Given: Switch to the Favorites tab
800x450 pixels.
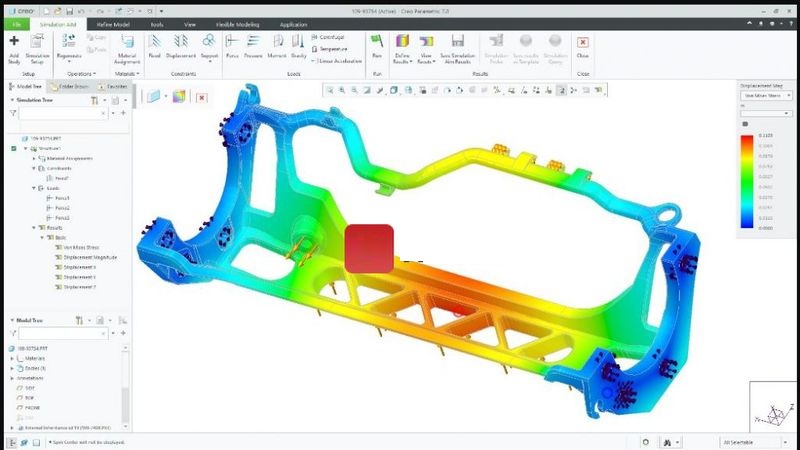Looking at the screenshot, I should click(x=112, y=86).
